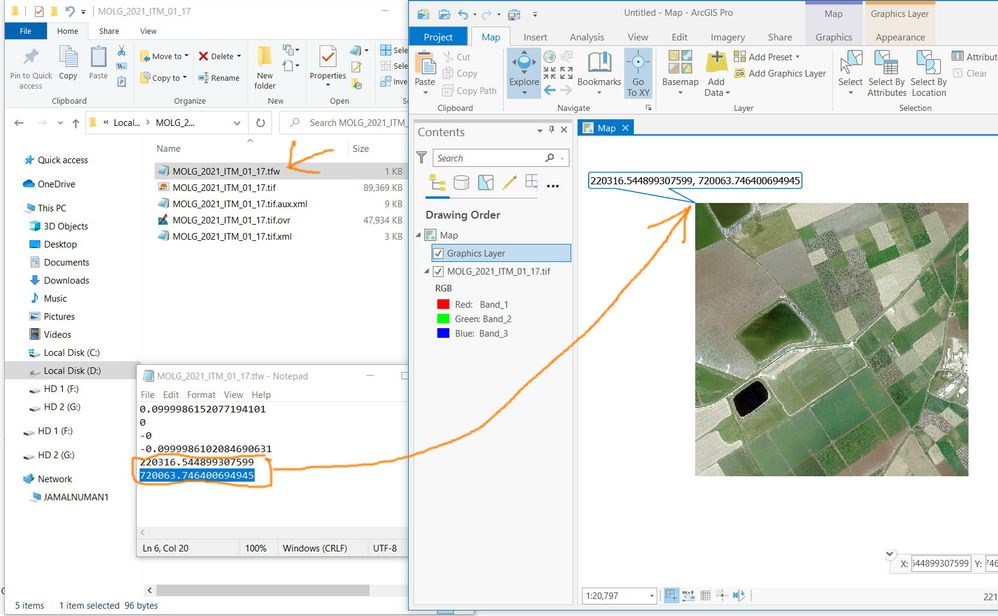
Task: Click the Red Band_1 color swatch
Action: tap(444, 304)
